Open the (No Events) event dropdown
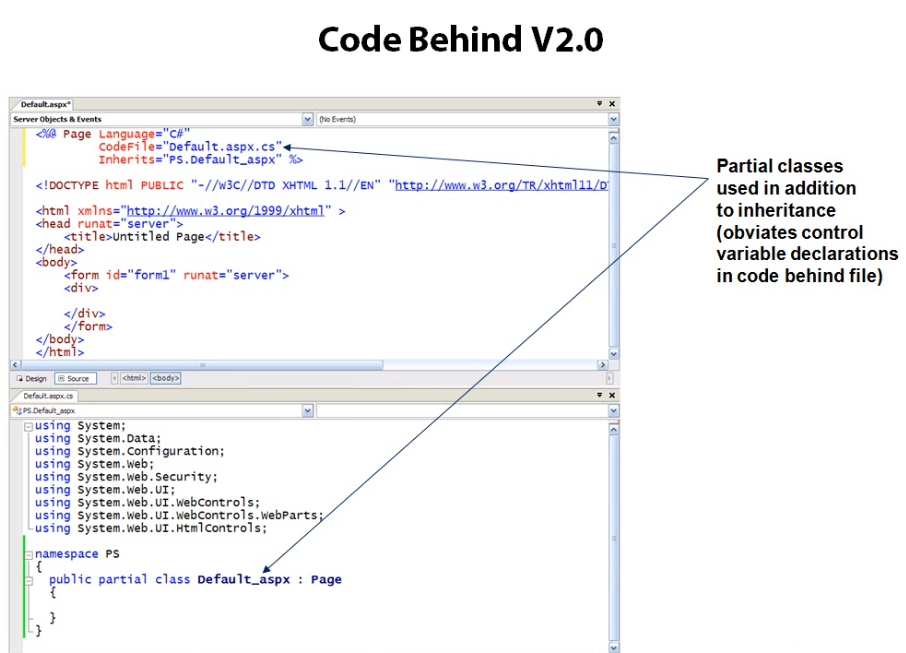906x653 pixels. click(611, 119)
